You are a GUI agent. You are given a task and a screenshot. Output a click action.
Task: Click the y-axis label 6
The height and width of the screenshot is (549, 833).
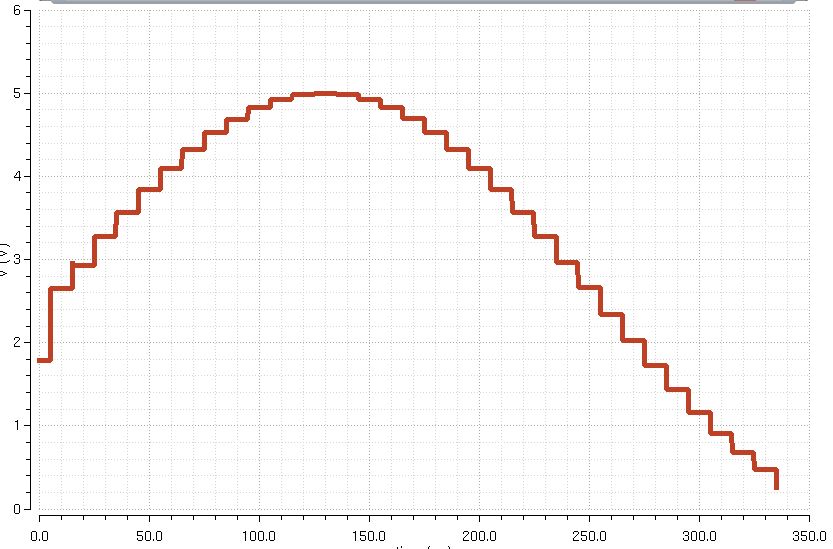pos(18,10)
